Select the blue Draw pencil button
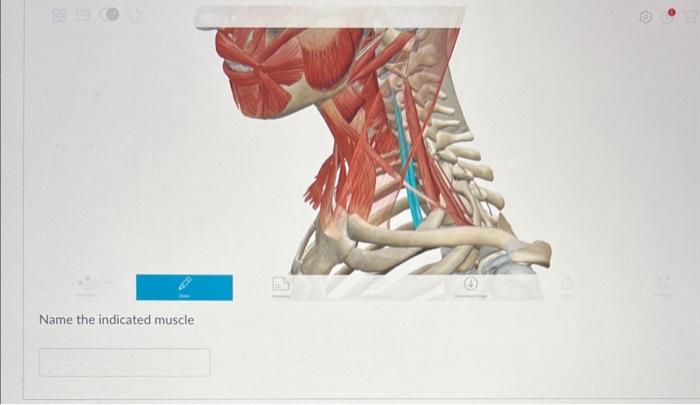 184,287
